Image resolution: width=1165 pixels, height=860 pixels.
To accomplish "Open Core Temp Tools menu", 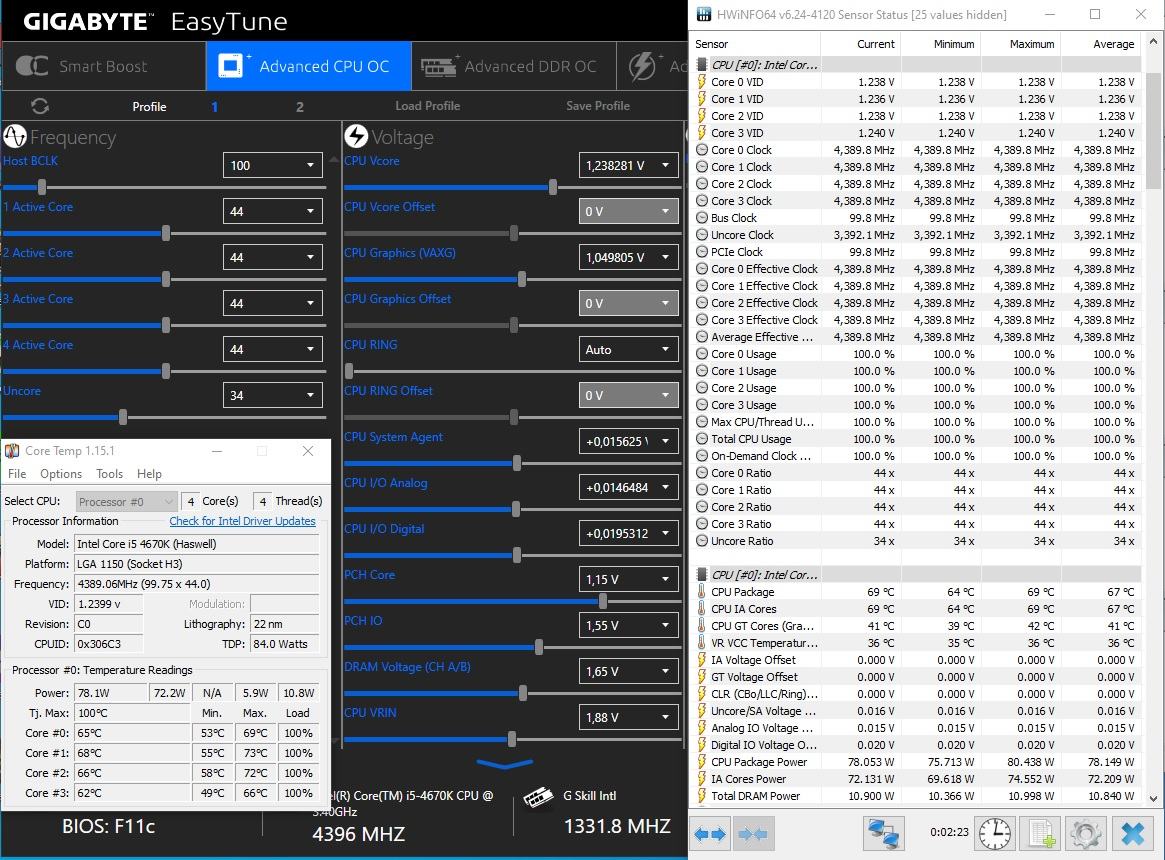I will coord(109,473).
